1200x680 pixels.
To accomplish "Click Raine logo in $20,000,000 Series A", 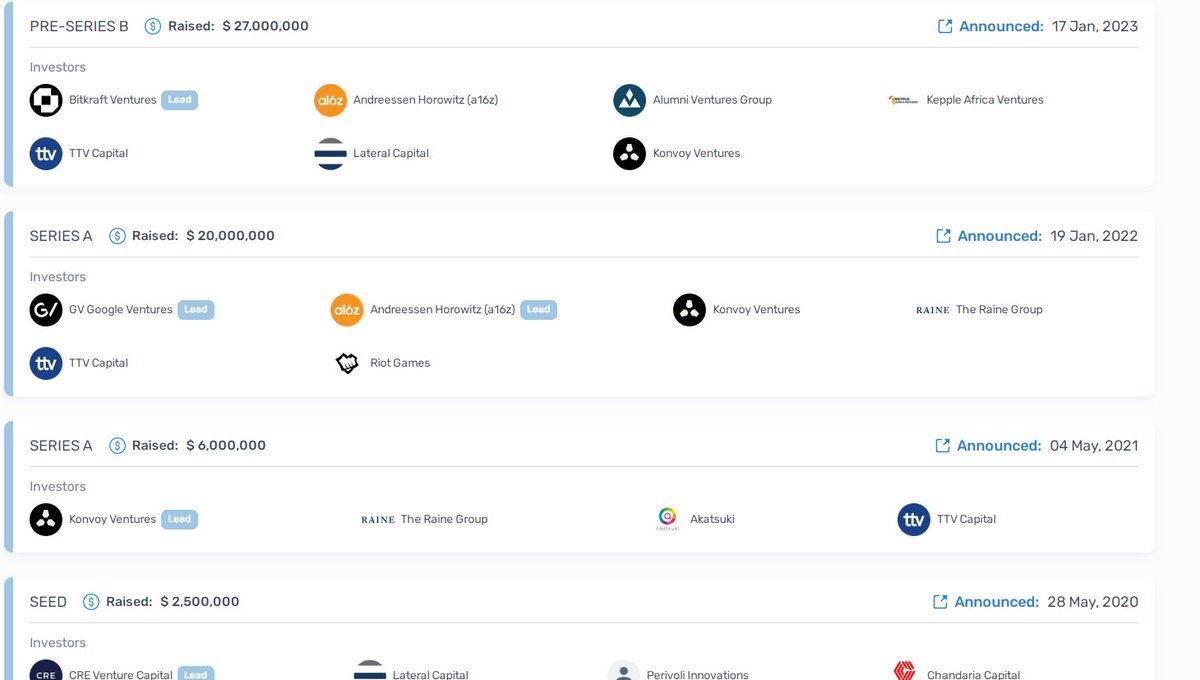I will (x=932, y=310).
